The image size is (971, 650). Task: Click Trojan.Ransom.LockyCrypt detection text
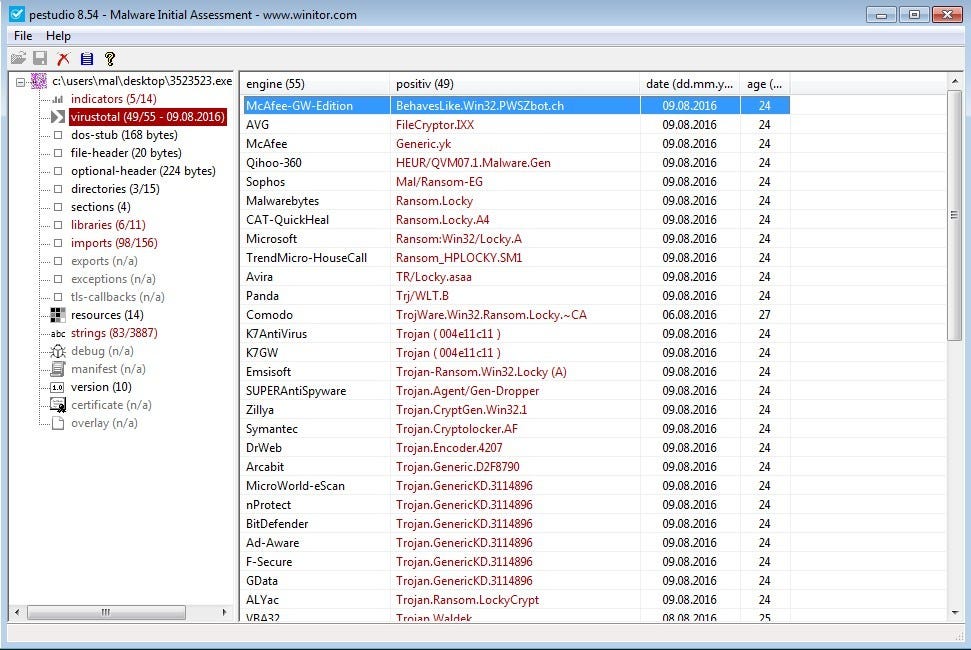coord(467,600)
